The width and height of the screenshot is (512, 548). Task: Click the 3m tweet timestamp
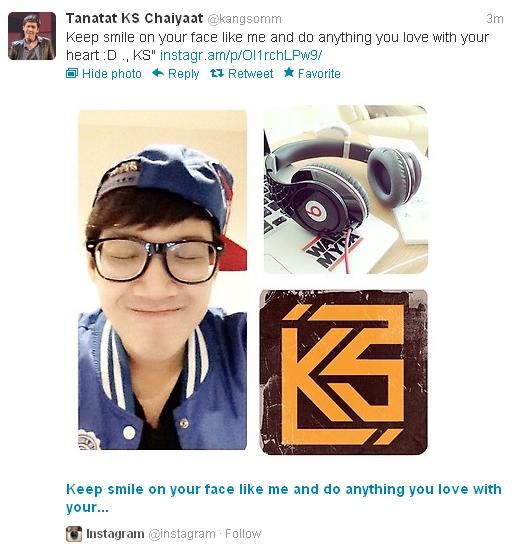click(x=495, y=19)
